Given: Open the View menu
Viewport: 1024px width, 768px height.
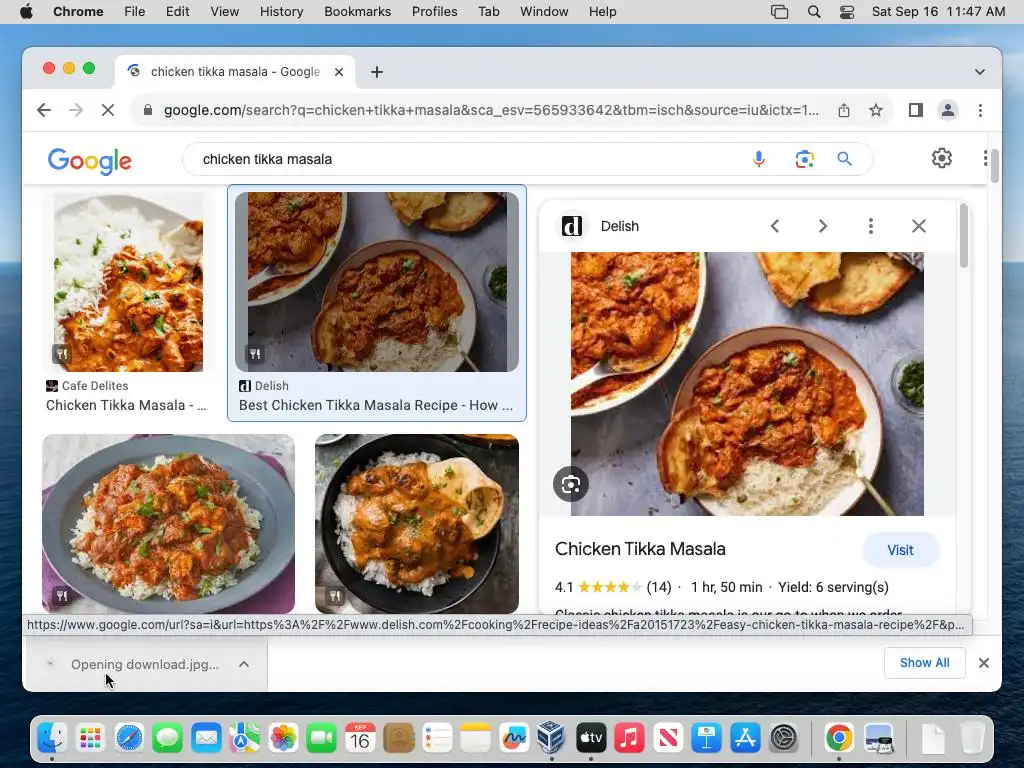Looking at the screenshot, I should click(225, 12).
